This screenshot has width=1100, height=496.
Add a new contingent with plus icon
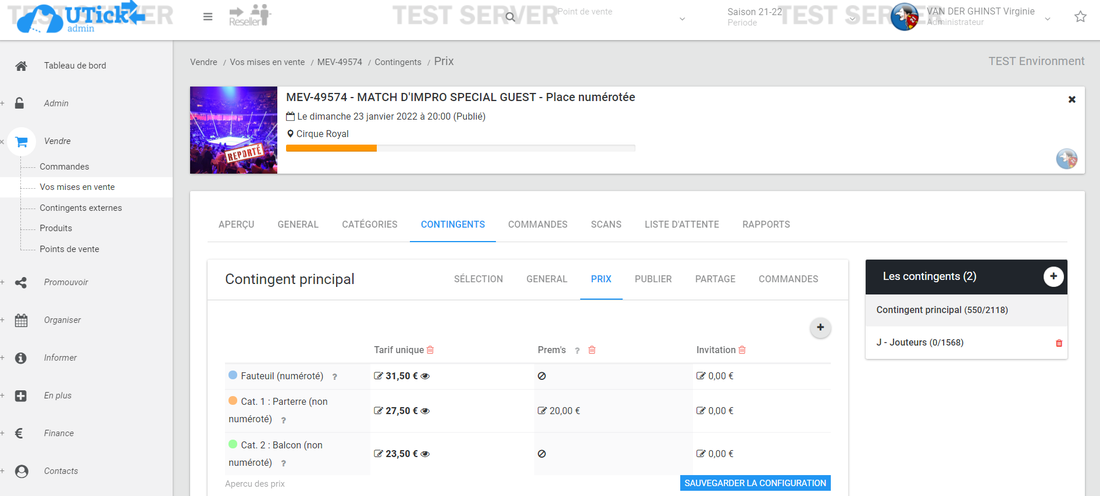coord(1053,277)
